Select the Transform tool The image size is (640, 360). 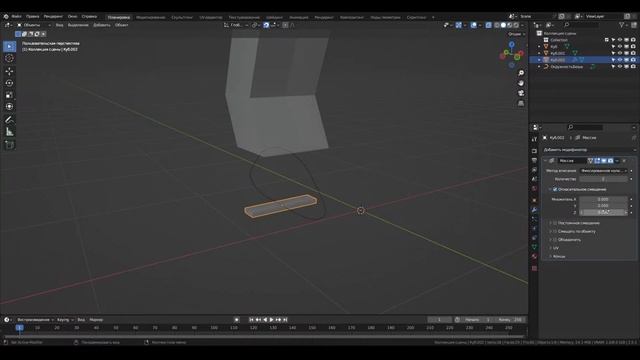(9, 107)
